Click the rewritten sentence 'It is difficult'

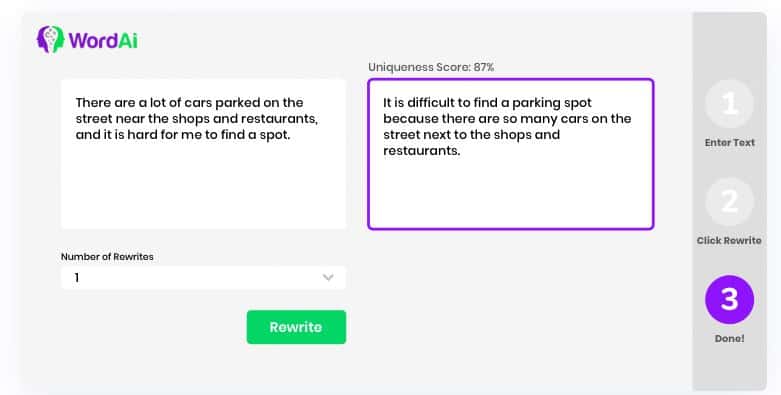pyautogui.click(x=507, y=127)
